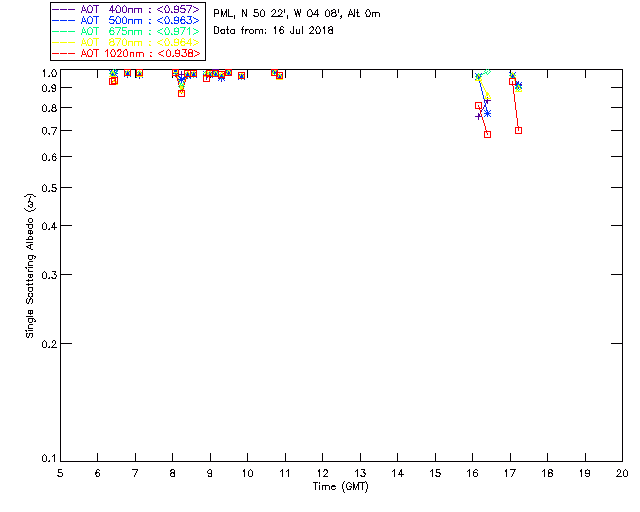The width and height of the screenshot is (640, 512).
Task: Click the y-axis tick label 0.6
Action: [x=49, y=157]
